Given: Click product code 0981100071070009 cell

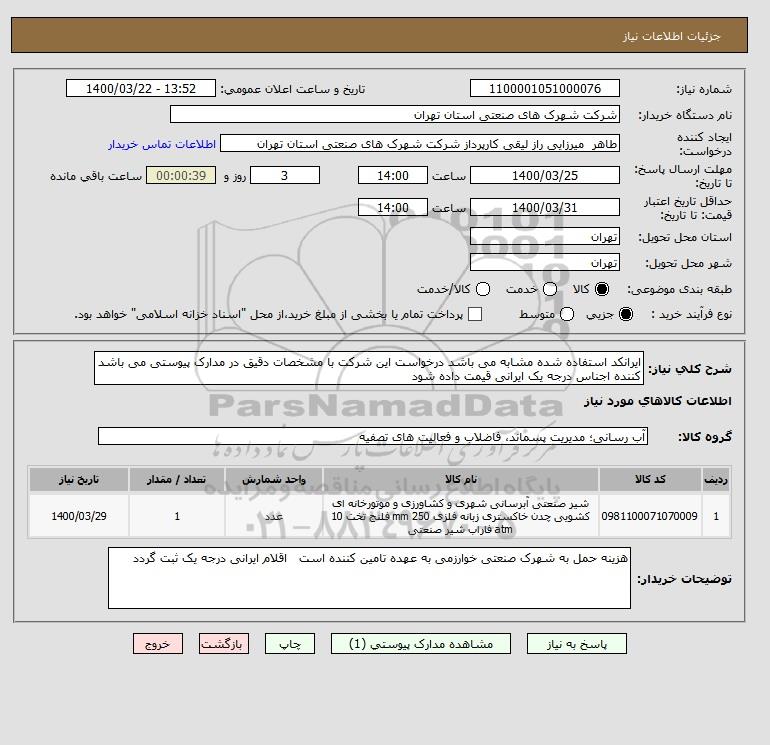Looking at the screenshot, I should point(650,516).
